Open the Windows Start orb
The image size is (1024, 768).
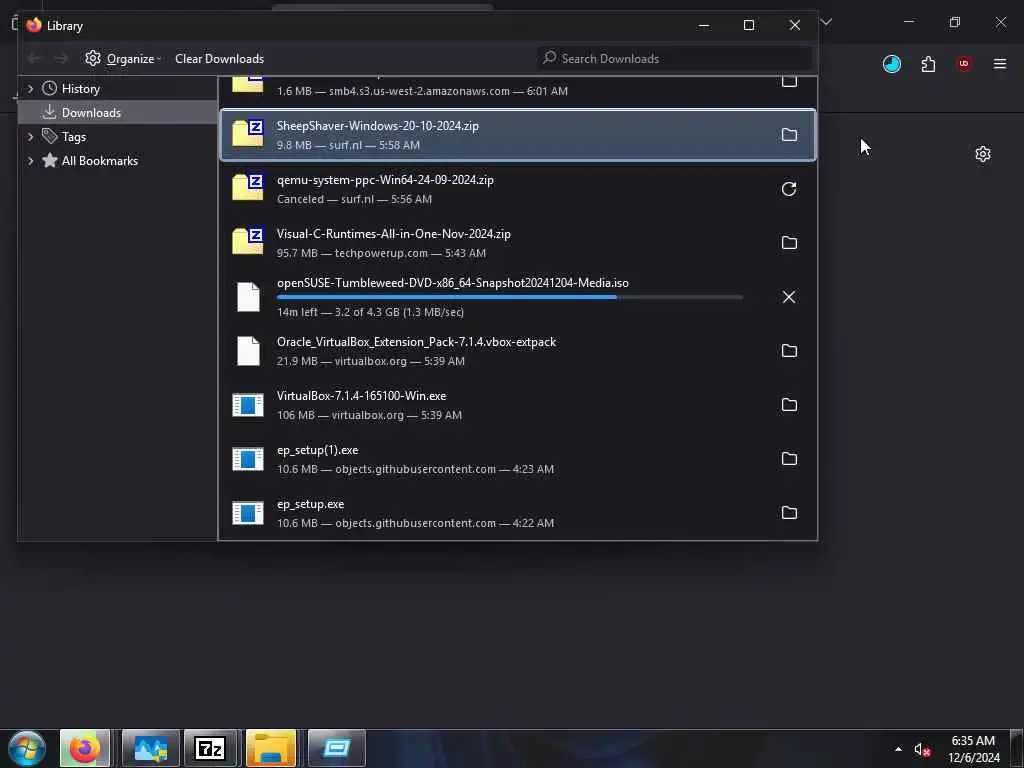(27, 748)
